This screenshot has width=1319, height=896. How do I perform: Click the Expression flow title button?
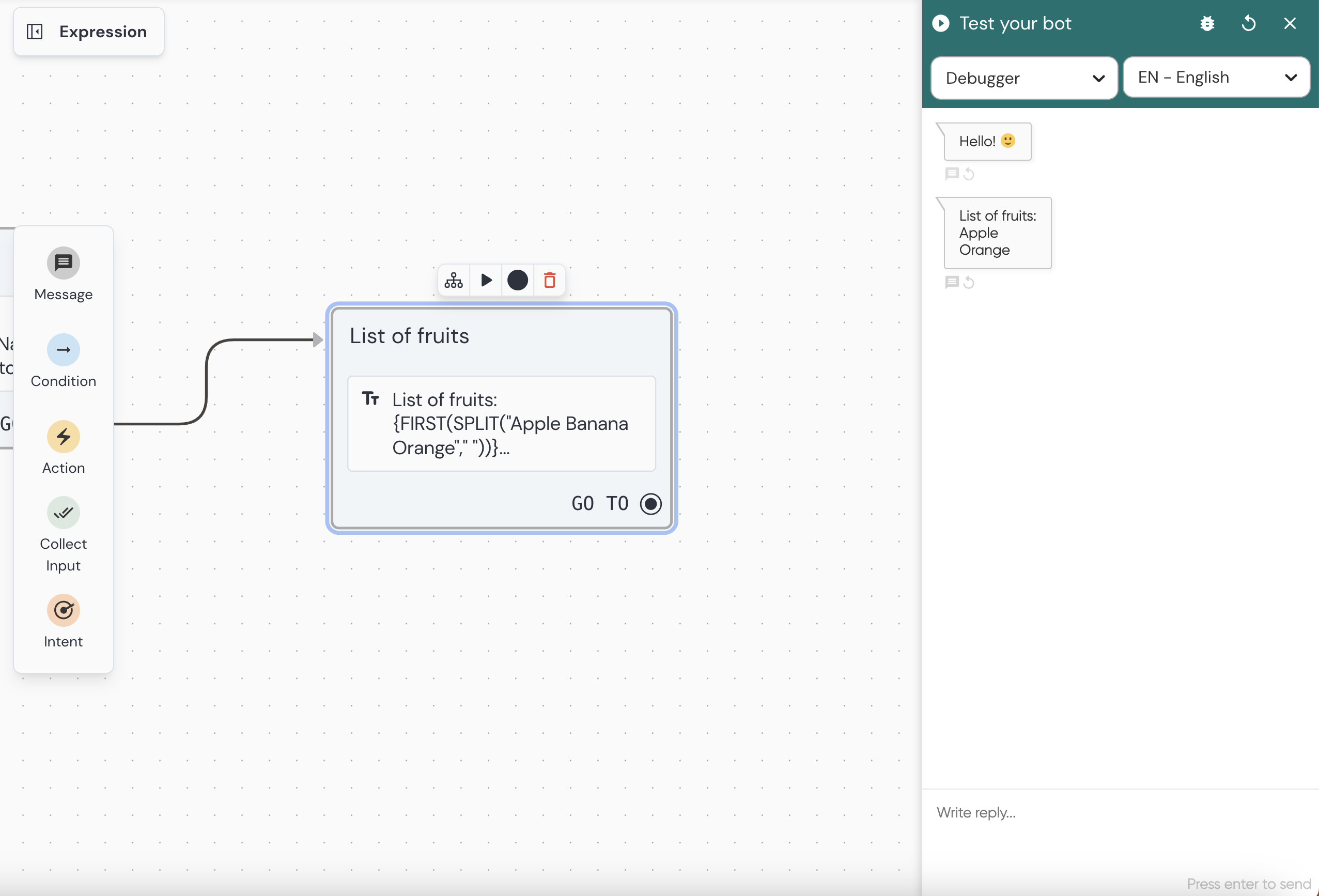[x=103, y=32]
